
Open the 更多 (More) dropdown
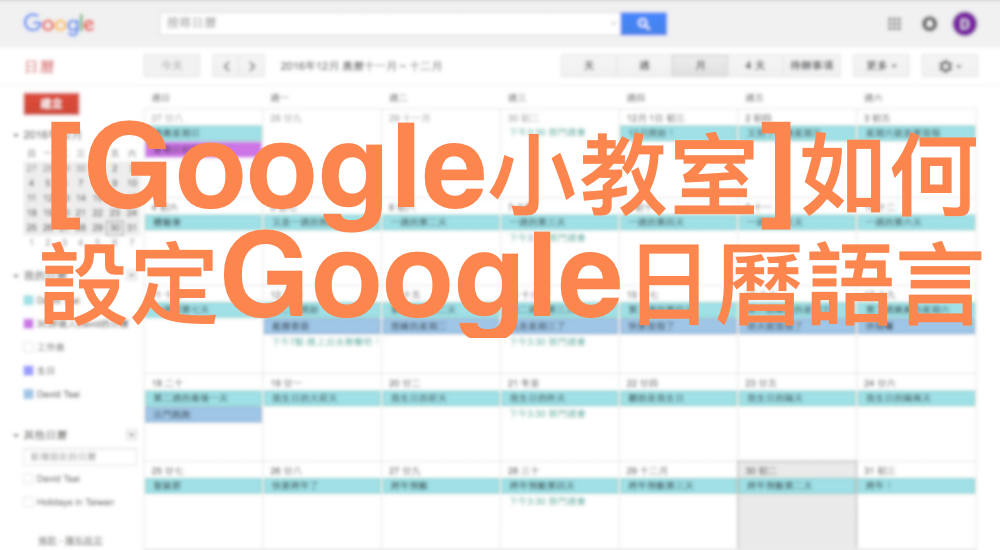[881, 66]
